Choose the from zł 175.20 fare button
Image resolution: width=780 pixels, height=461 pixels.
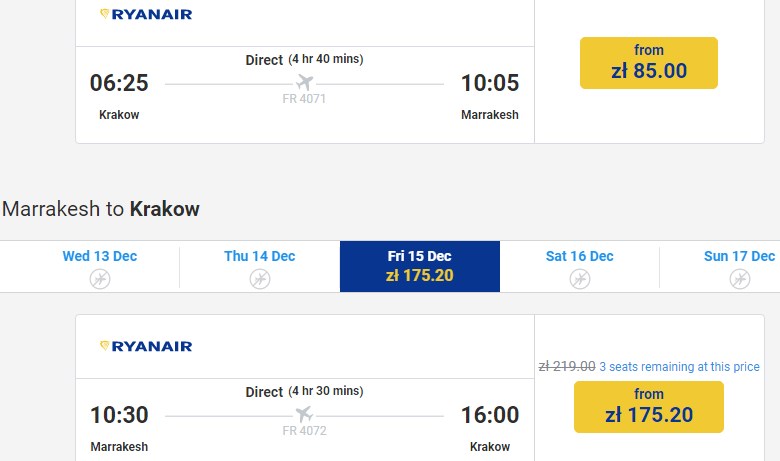point(649,407)
